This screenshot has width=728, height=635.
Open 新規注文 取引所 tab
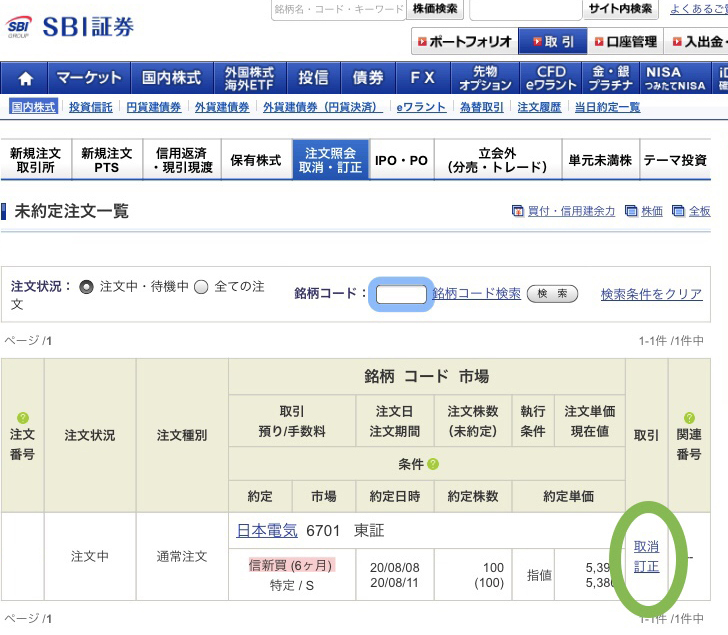36,160
